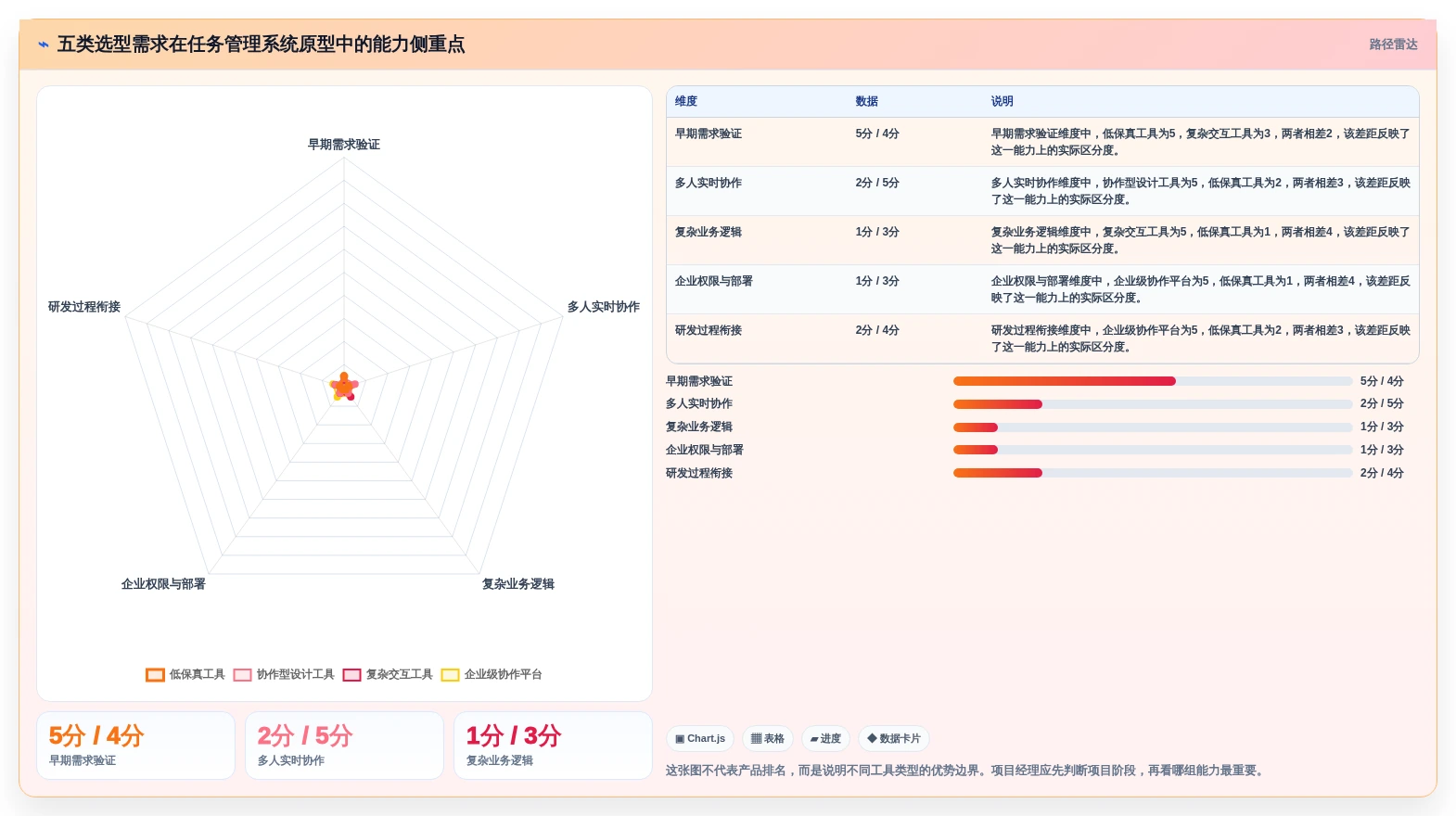The height and width of the screenshot is (816, 1456).
Task: Click the 路径雷达 label in header
Action: point(1393,45)
